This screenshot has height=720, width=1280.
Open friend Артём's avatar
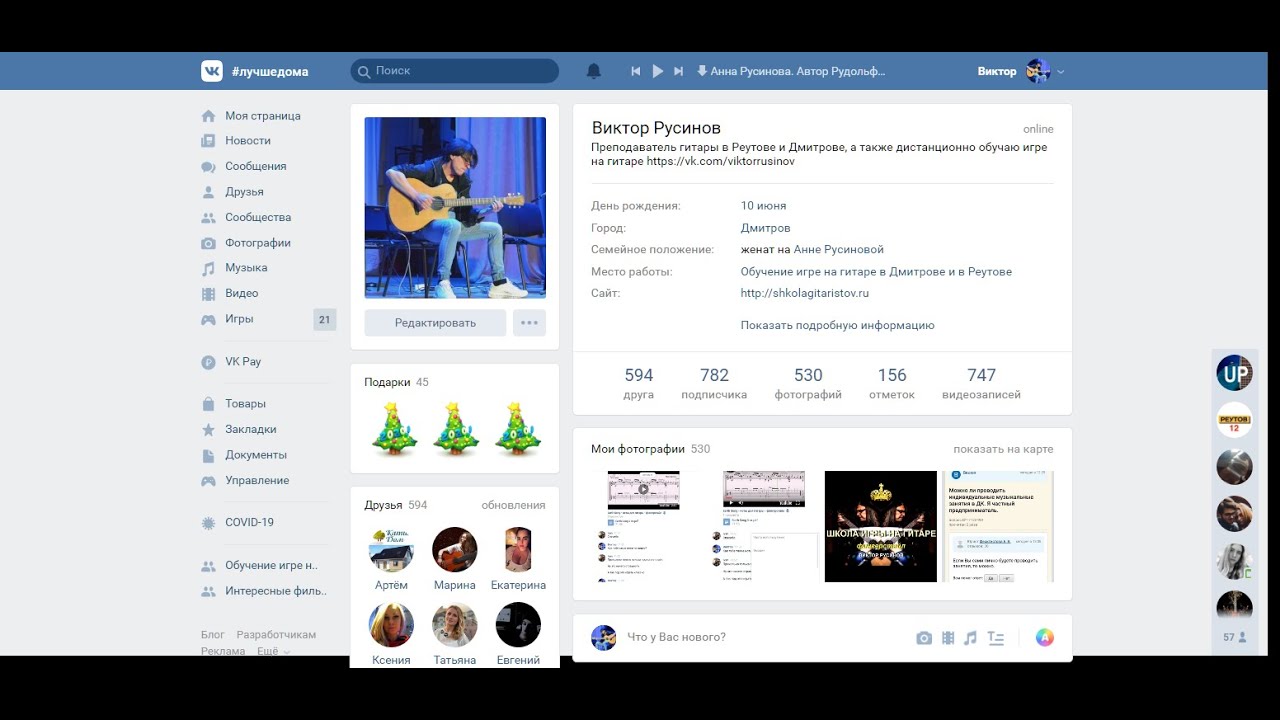click(391, 550)
